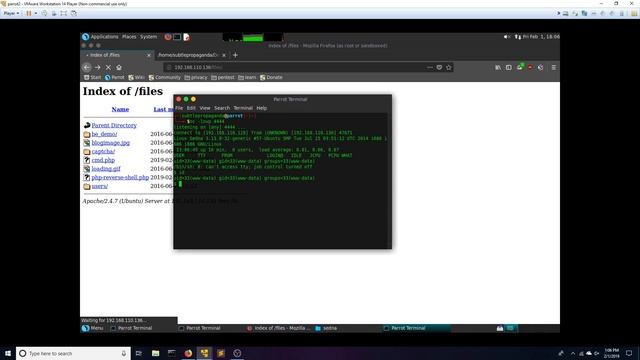Stop loading the page in Firefox
Viewport: 640px width, 360px height.
coord(108,67)
